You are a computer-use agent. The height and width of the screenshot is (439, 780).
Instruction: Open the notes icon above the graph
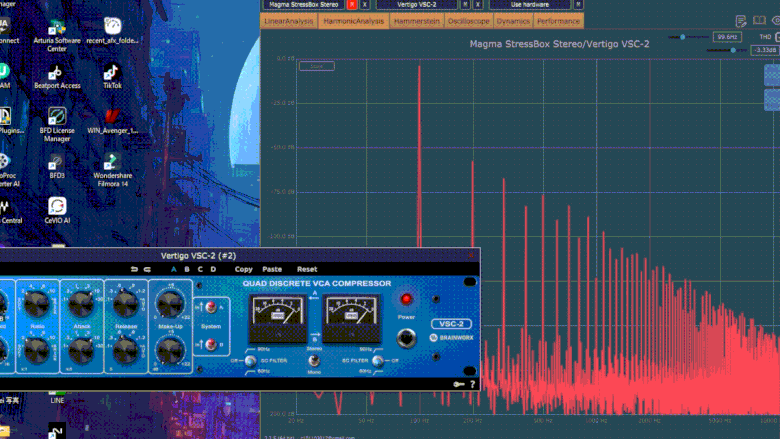741,21
